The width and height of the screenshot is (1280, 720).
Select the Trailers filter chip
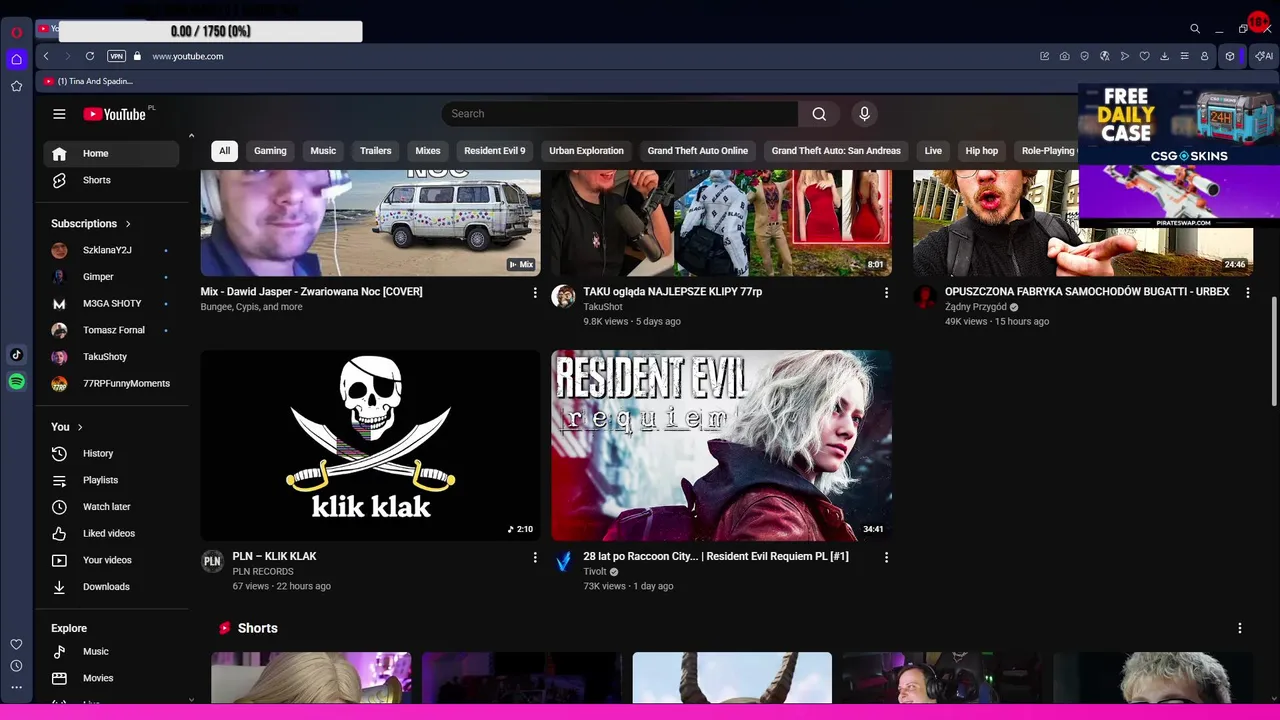(376, 151)
